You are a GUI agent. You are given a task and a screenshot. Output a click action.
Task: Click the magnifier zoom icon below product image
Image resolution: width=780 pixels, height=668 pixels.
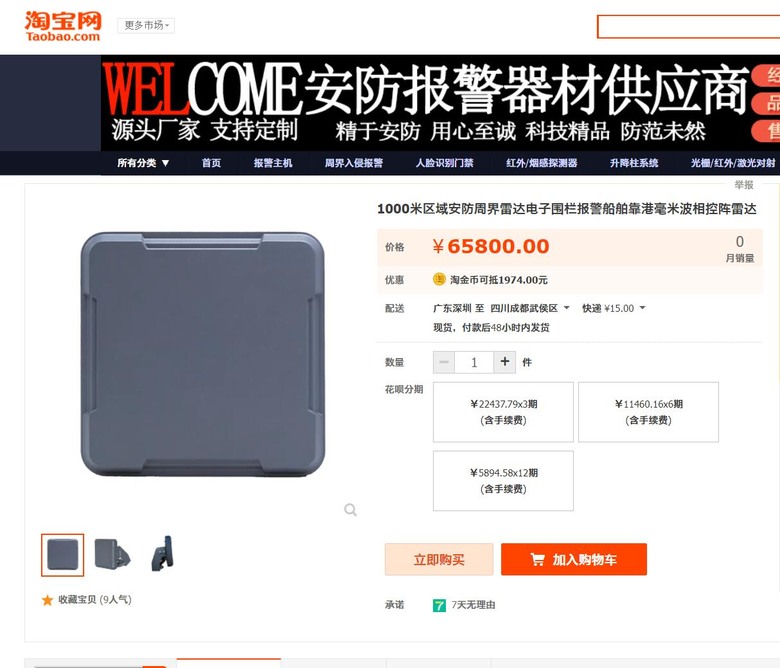350,510
